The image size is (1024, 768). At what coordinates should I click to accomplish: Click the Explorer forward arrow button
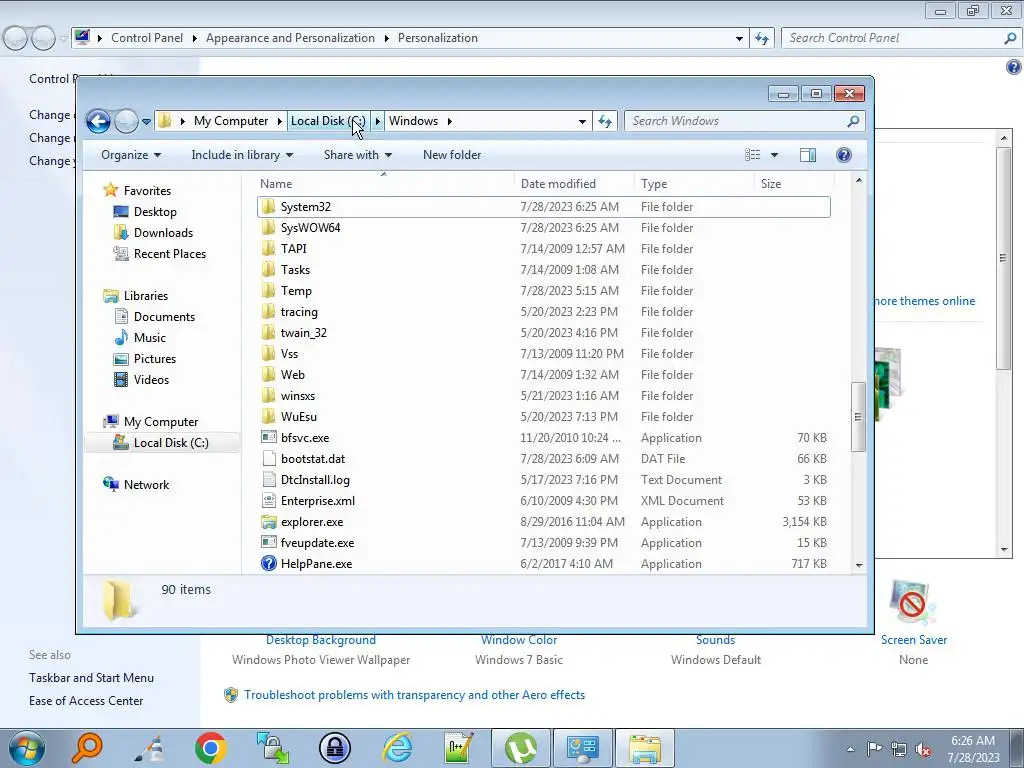126,121
